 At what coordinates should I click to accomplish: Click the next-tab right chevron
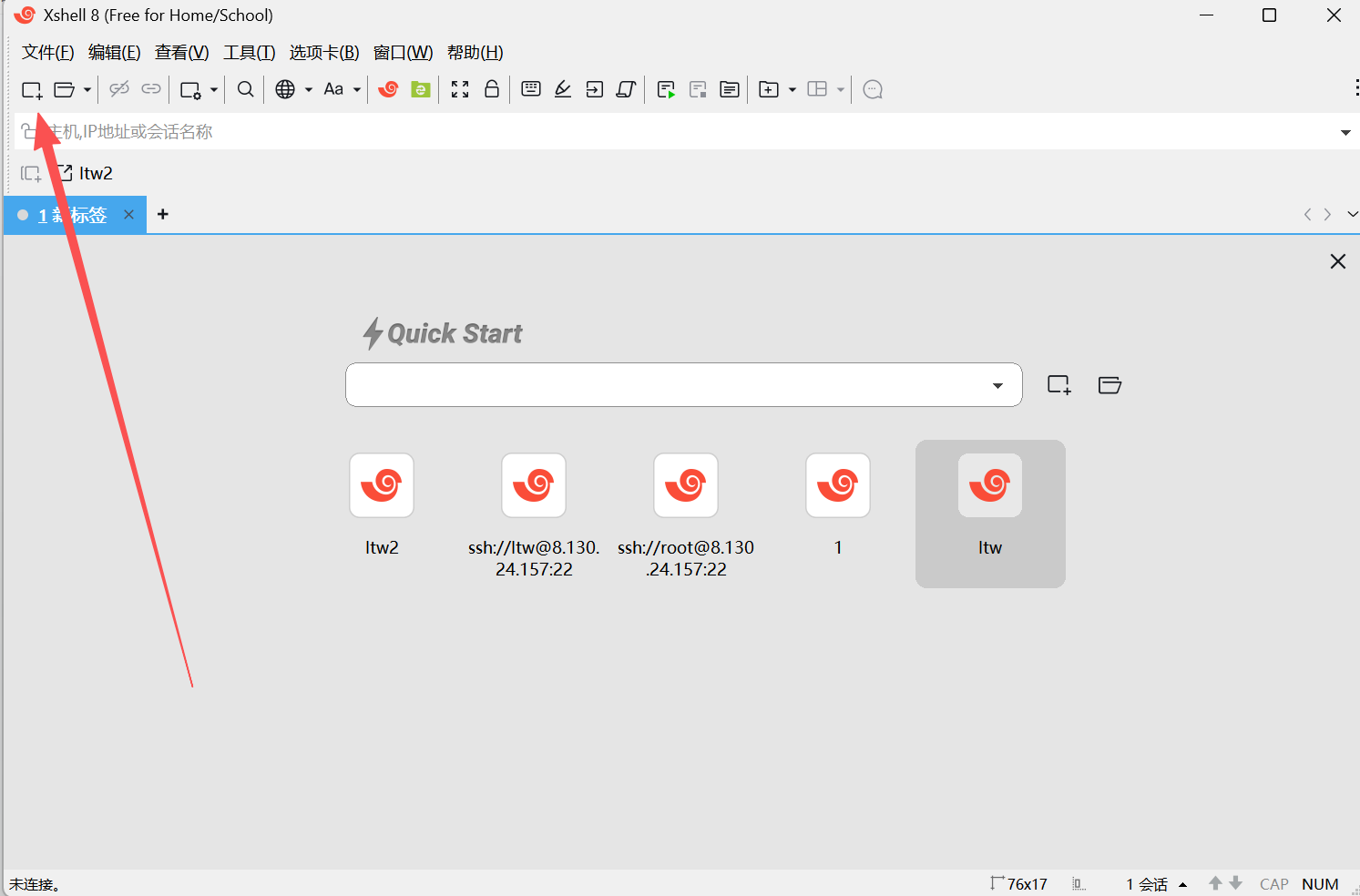[1327, 214]
